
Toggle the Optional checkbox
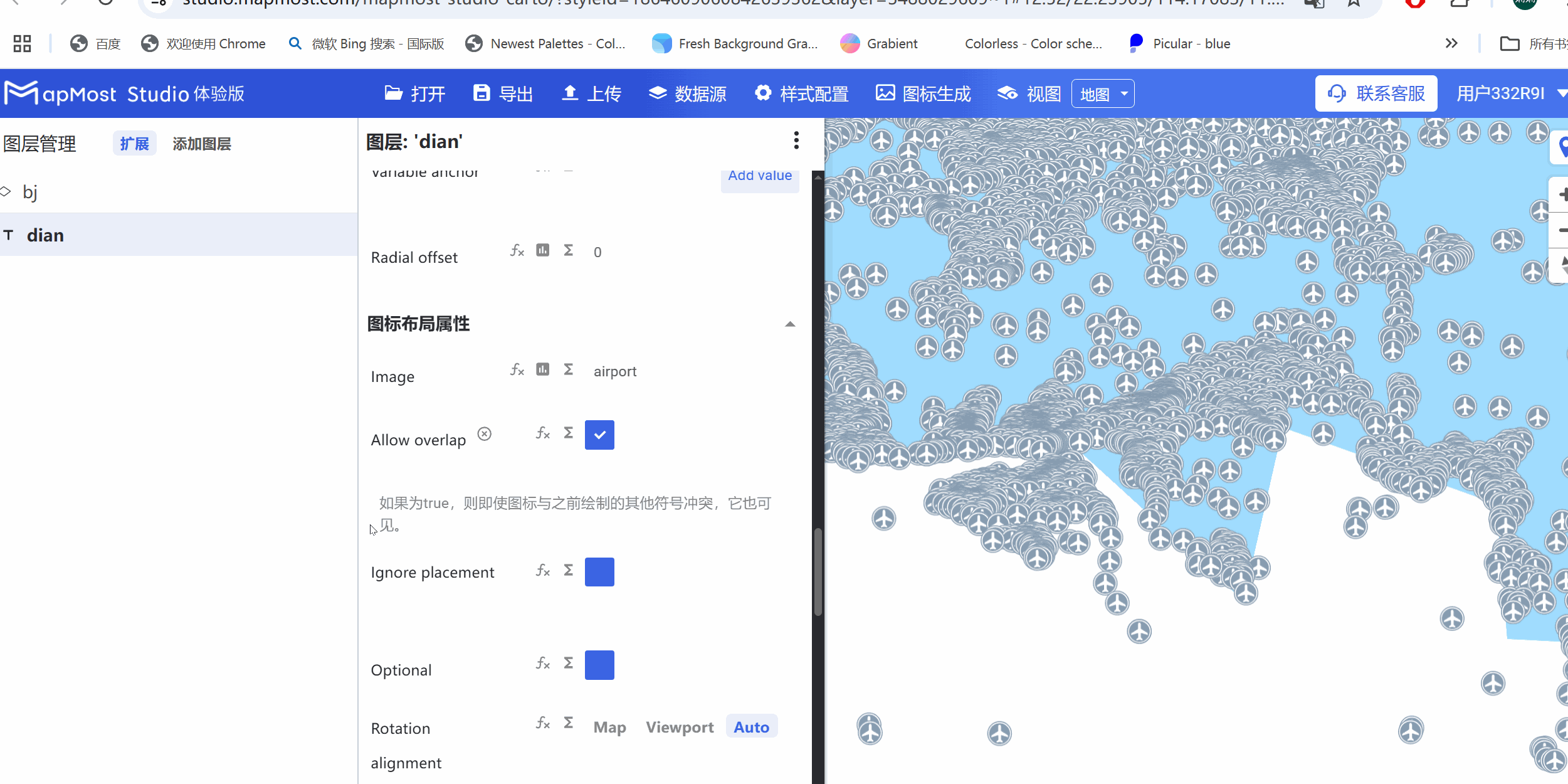pyautogui.click(x=599, y=665)
